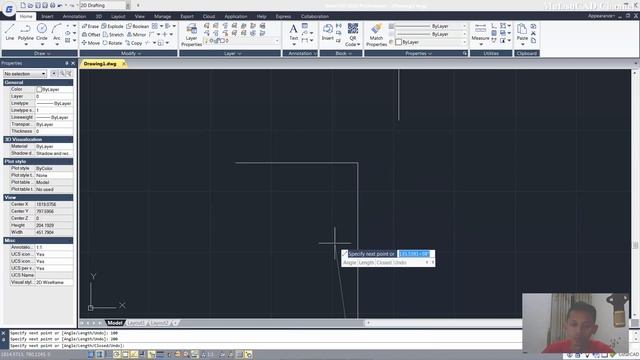This screenshot has height=360, width=640.
Task: Click the Explode tool
Action: 112,26
